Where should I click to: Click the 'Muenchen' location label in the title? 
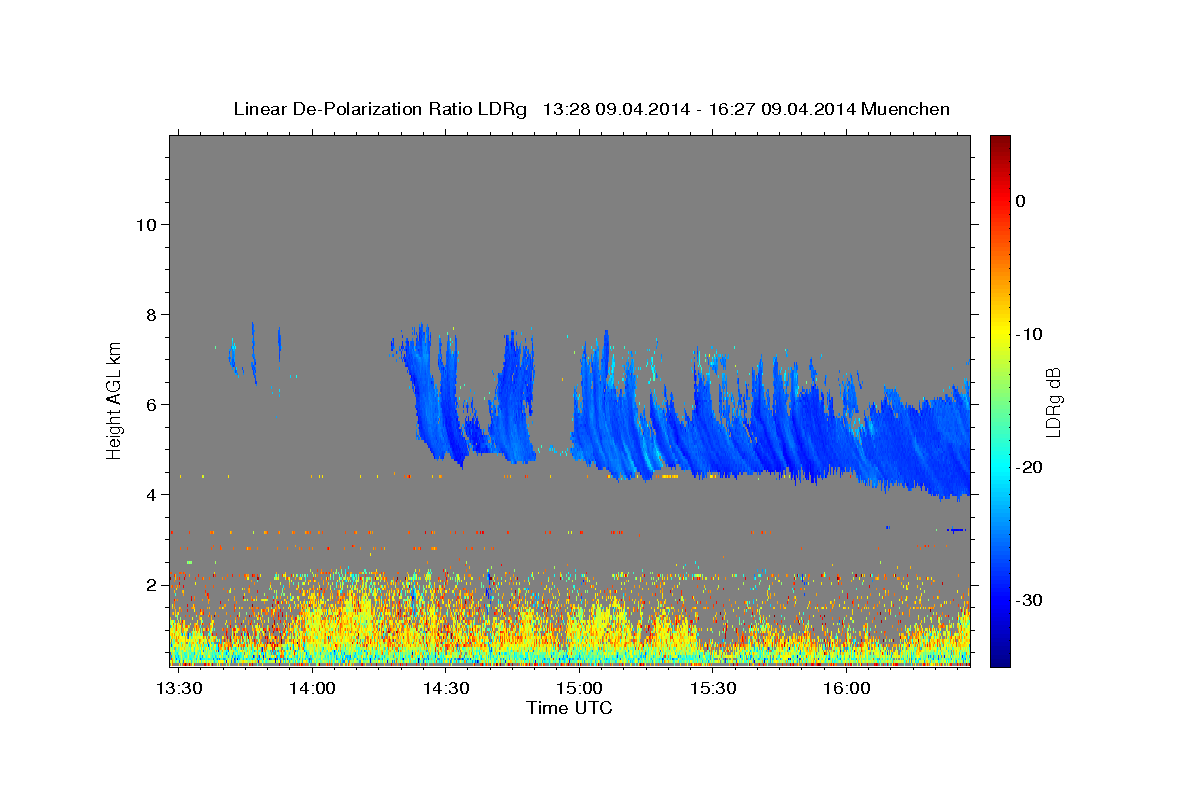pyautogui.click(x=906, y=109)
